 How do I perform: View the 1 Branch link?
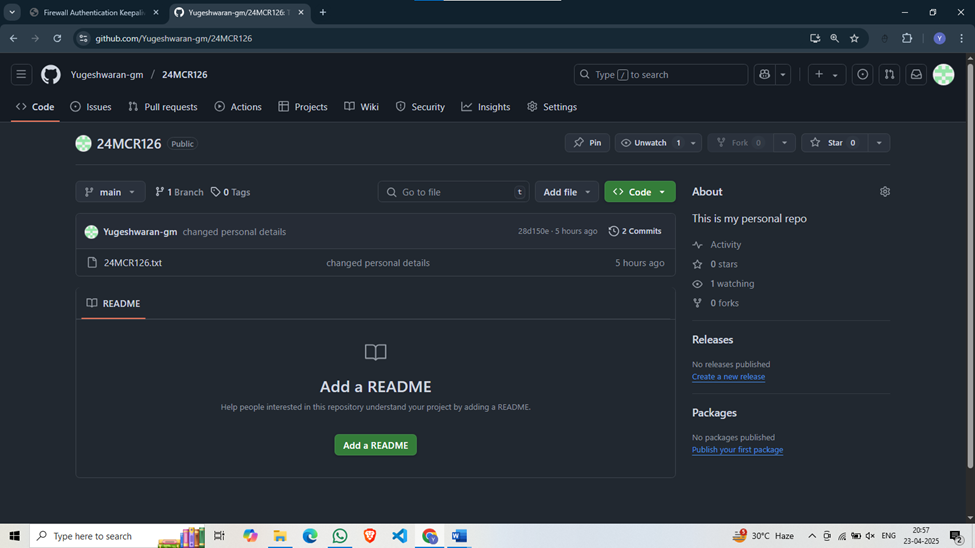tap(179, 192)
